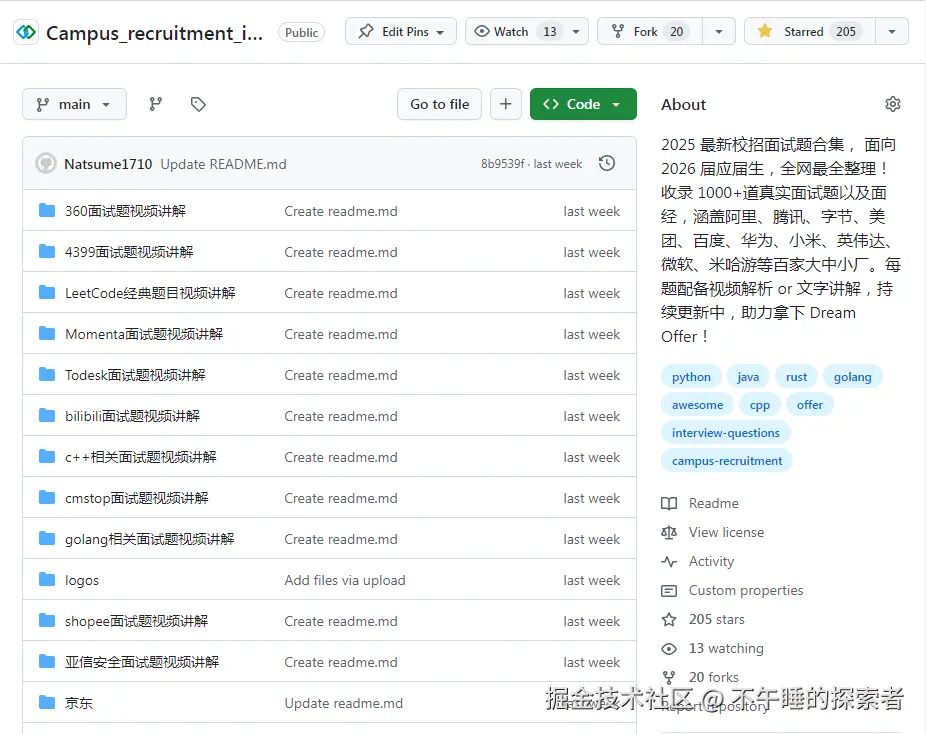Open the Fork options caret
This screenshot has width=926, height=734.
tap(717, 31)
